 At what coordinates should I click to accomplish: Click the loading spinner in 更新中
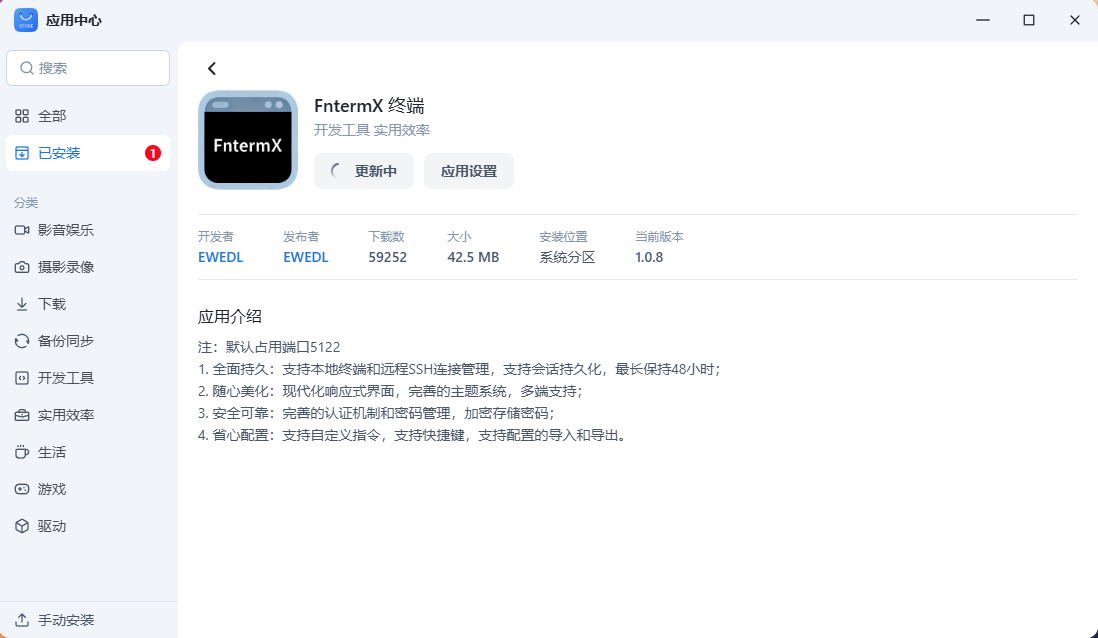[x=337, y=171]
